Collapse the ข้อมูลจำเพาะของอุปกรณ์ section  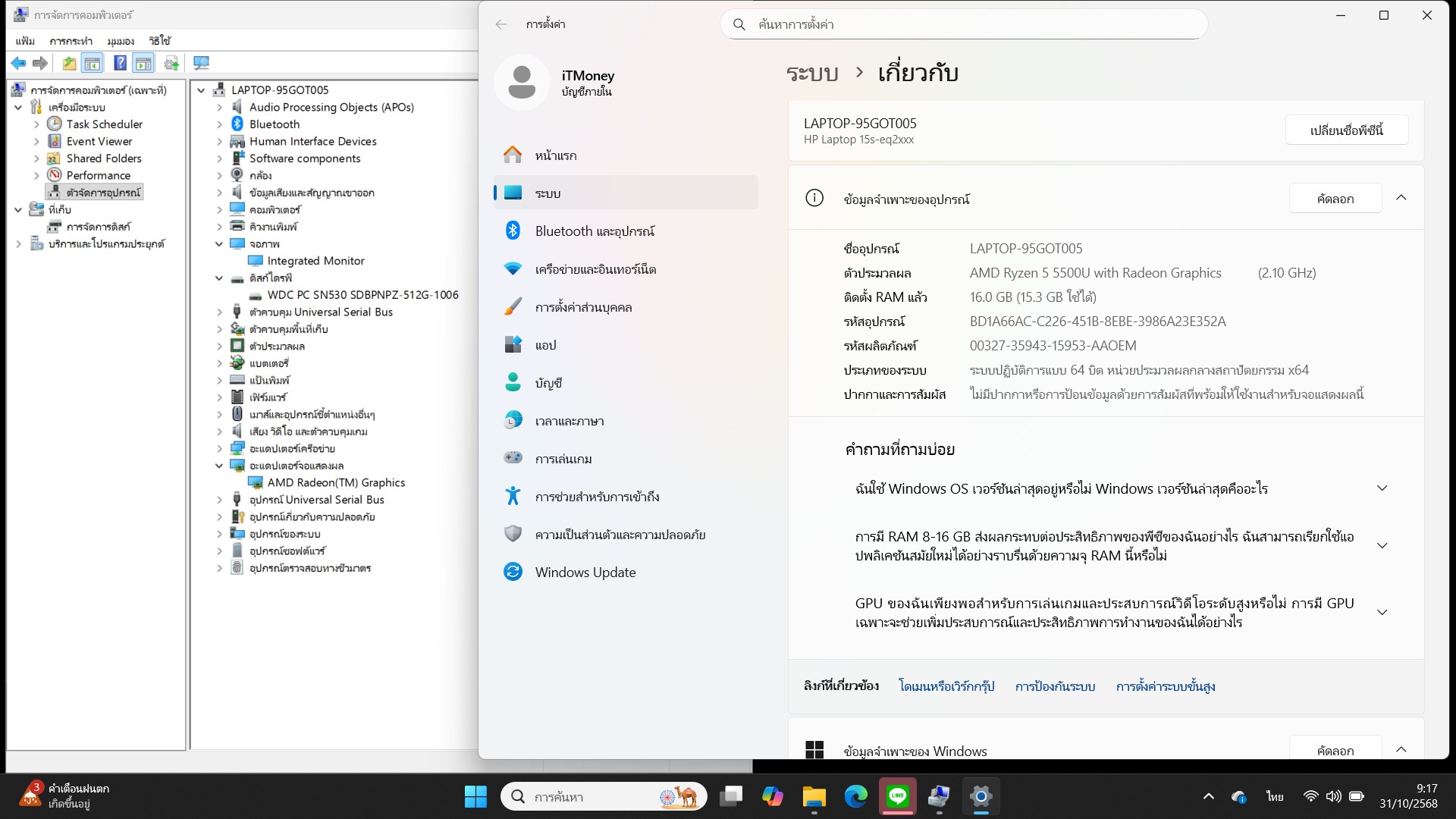1401,198
